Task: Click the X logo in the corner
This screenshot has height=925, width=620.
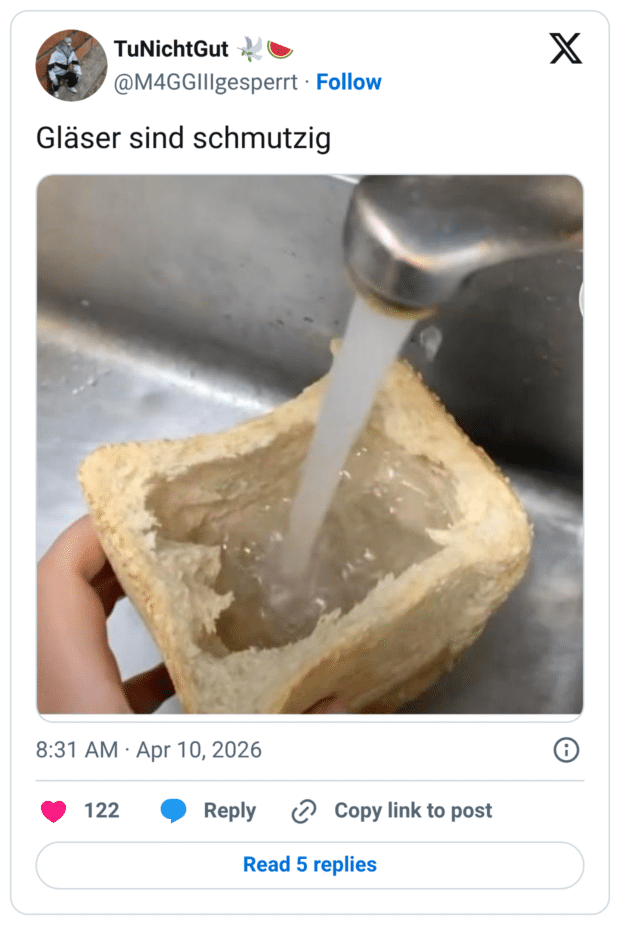Action: coord(565,48)
